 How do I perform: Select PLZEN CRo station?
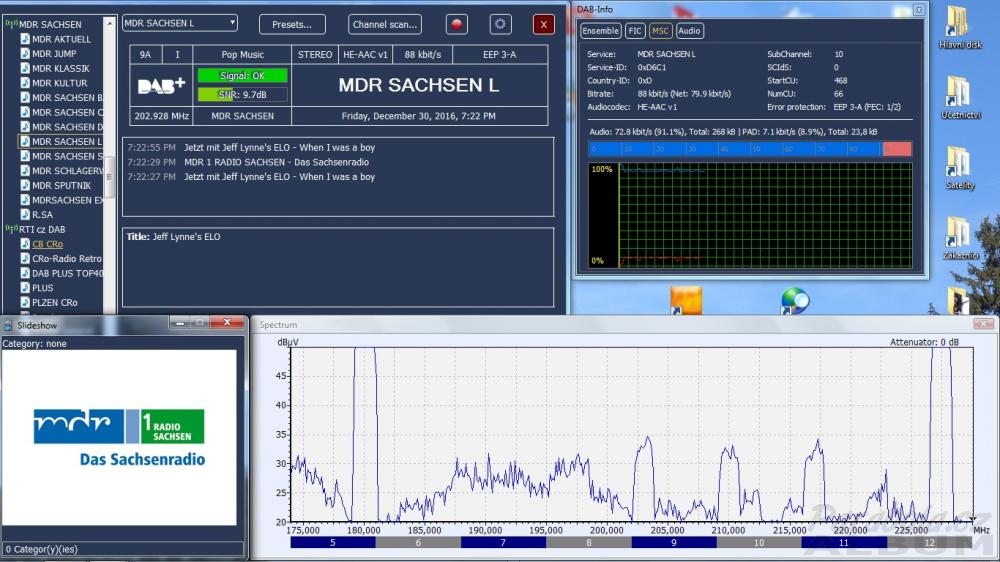click(54, 302)
